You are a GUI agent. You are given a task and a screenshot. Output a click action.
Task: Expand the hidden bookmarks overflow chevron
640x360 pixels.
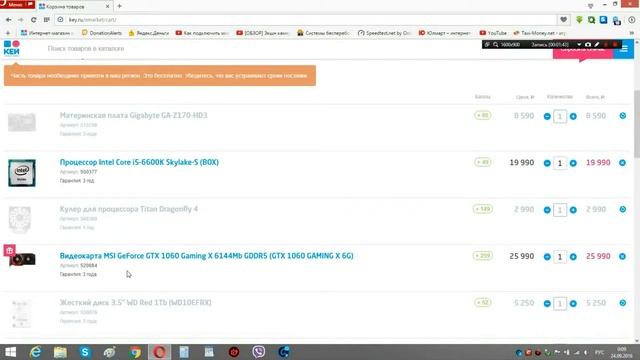click(632, 33)
